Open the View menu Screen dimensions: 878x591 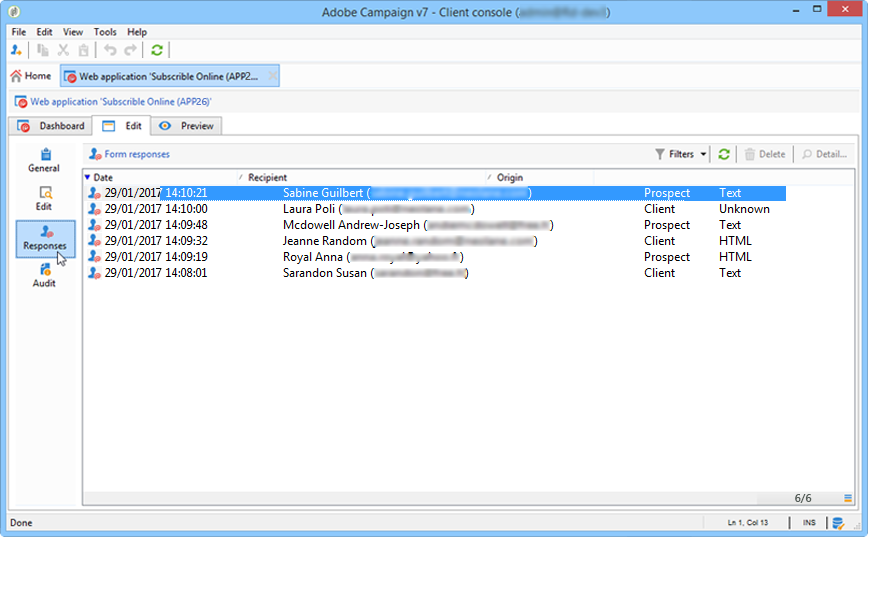point(73,32)
